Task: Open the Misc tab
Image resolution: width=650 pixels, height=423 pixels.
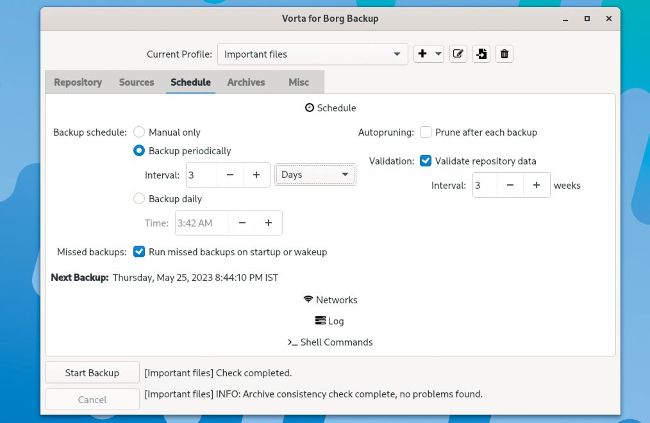Action: coord(298,82)
